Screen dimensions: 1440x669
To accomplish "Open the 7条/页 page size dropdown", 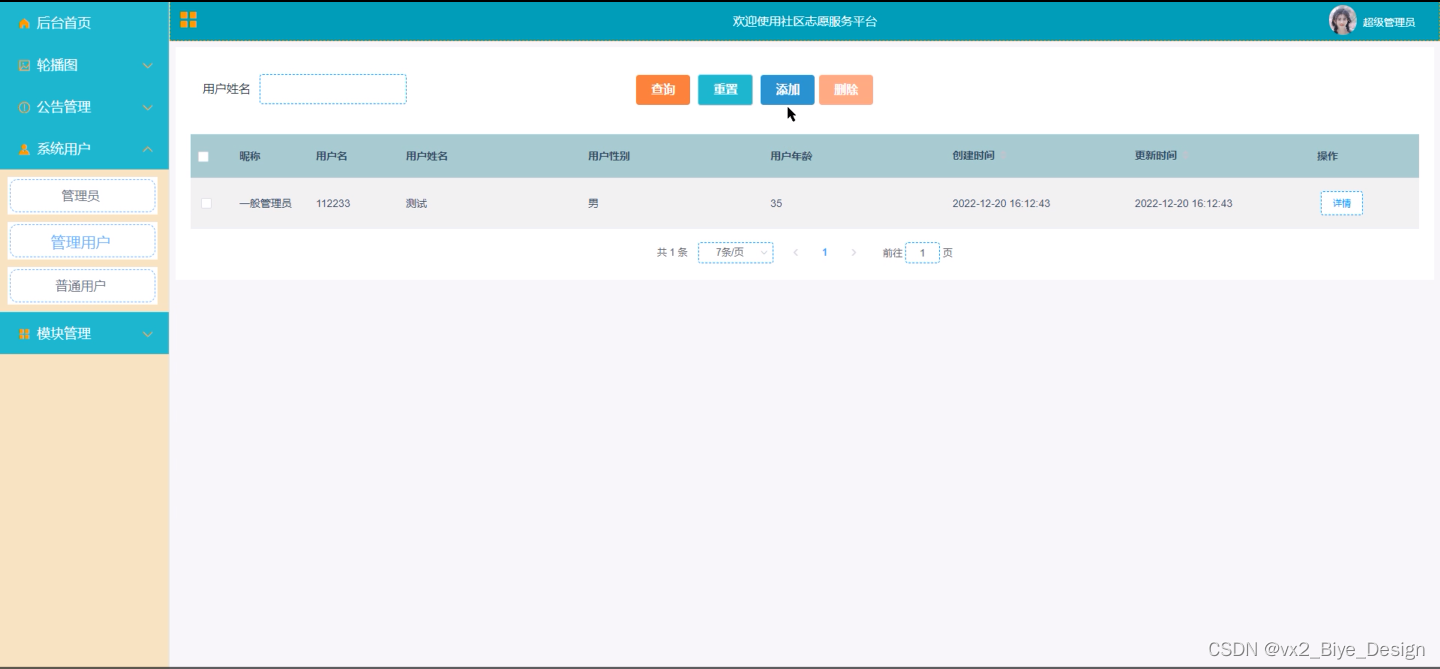I will pos(735,253).
